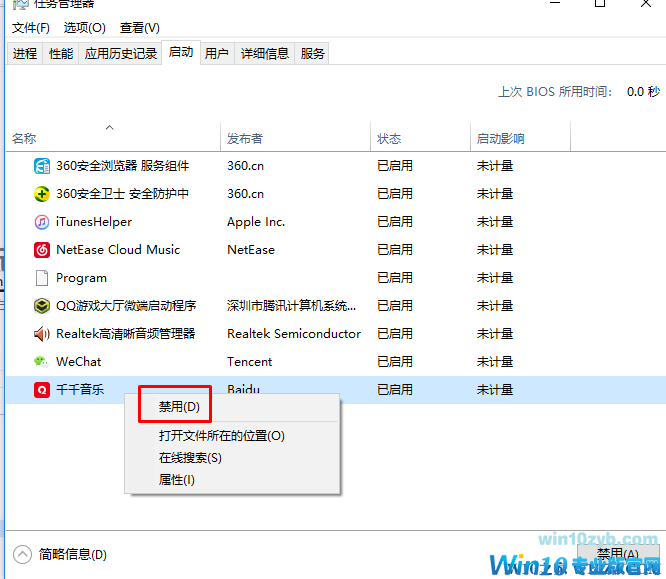Switch to the 应用历史记录 tab
Screen dimensions: 666x579
(121, 54)
